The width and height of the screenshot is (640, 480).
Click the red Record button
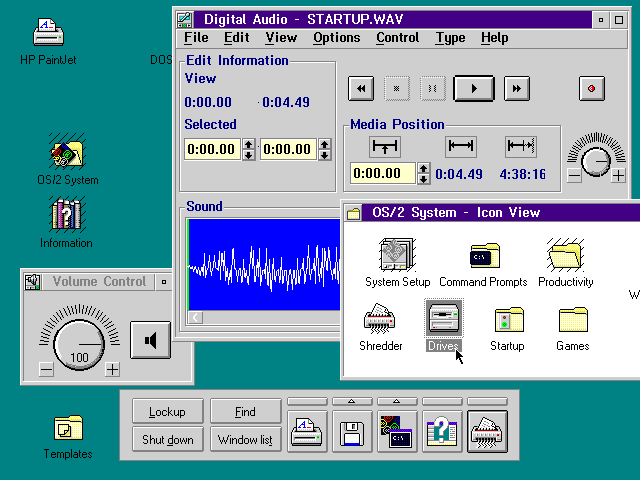(x=591, y=89)
